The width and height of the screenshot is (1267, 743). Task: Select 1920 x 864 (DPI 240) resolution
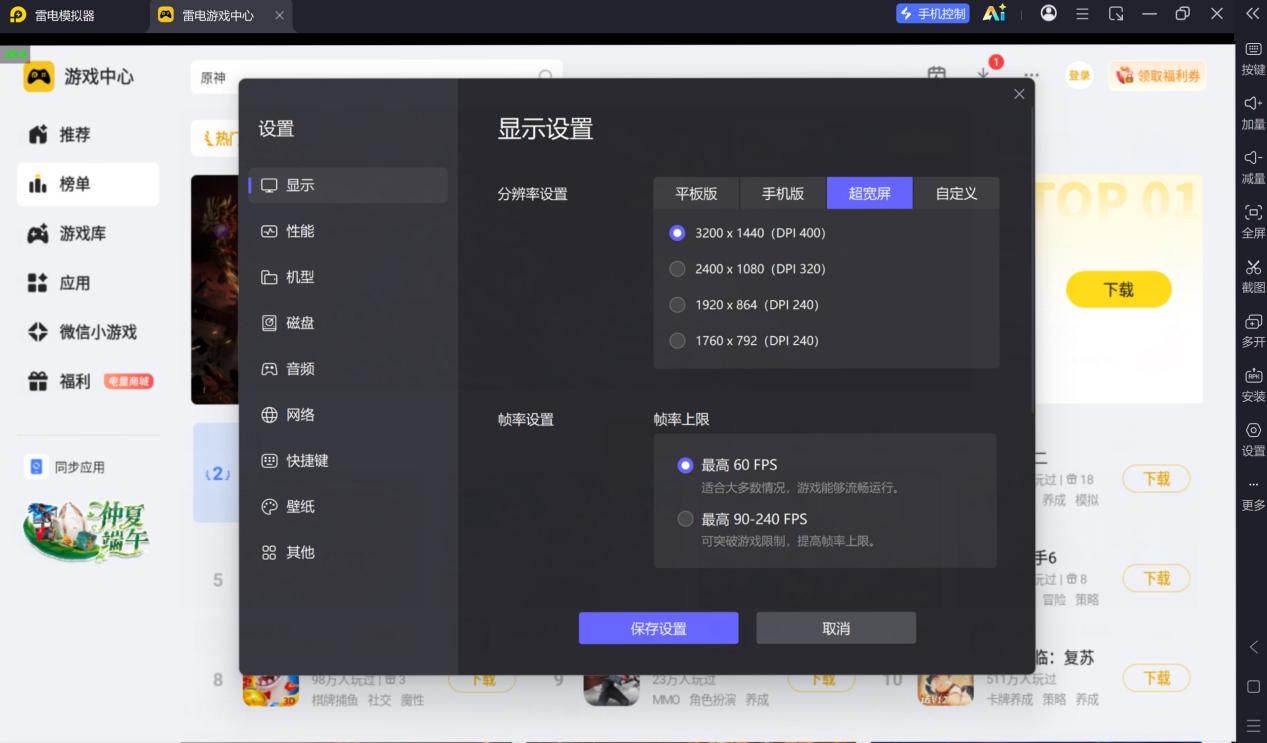(743, 305)
